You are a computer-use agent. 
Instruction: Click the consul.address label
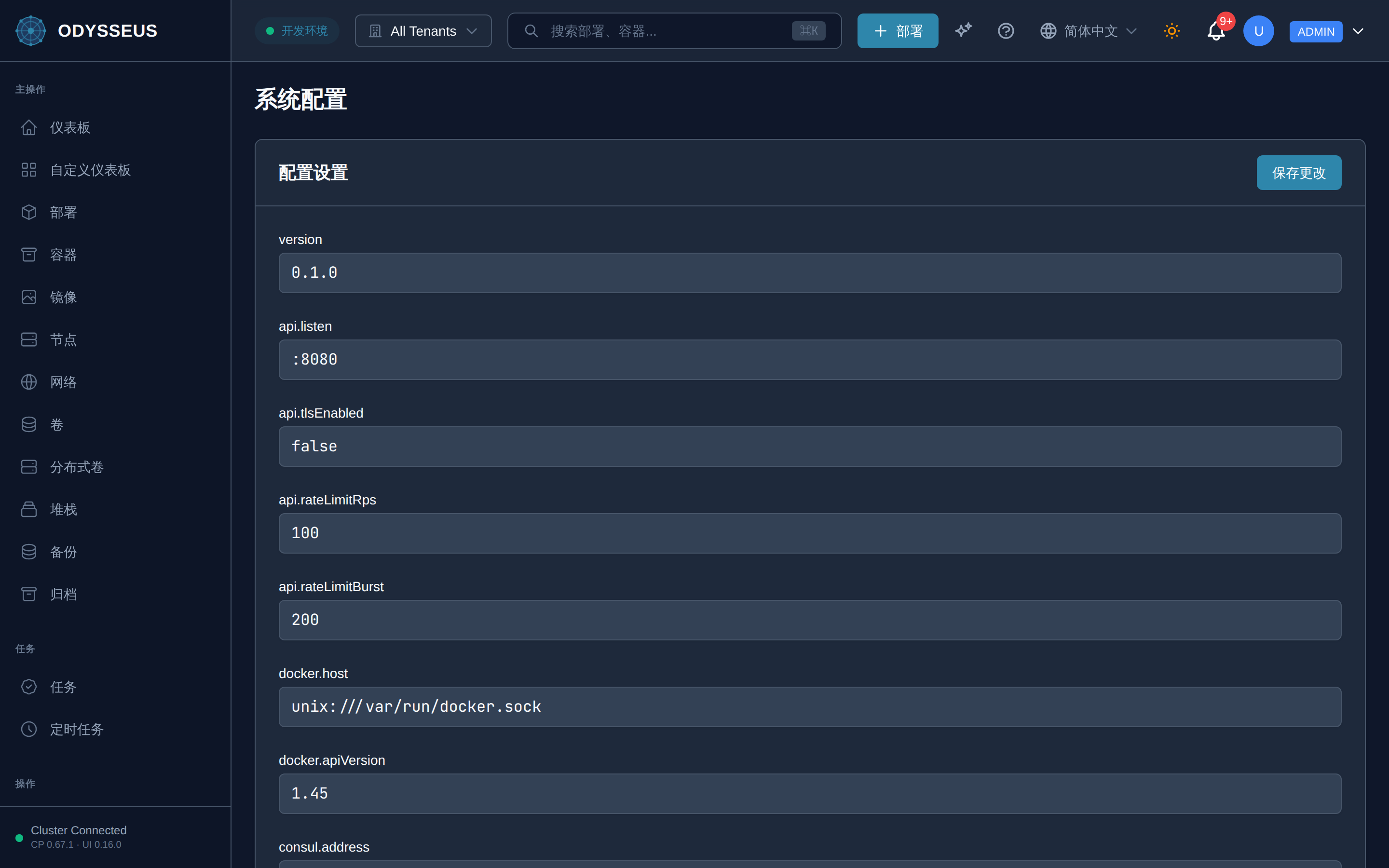324,847
